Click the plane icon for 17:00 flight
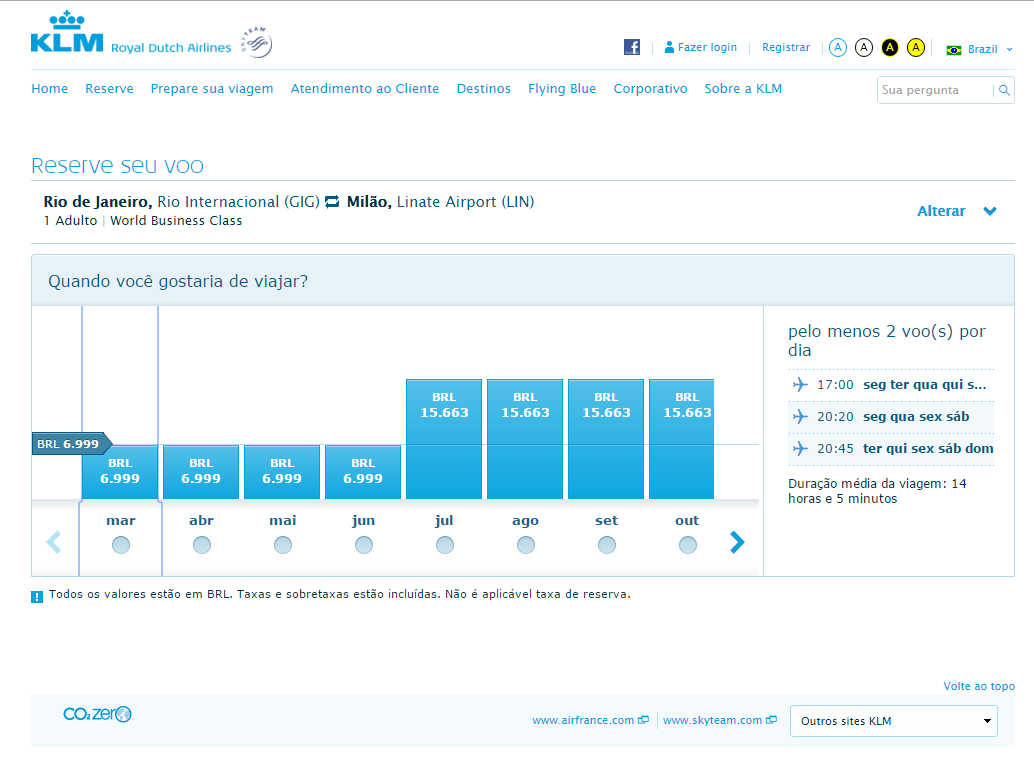The image size is (1034, 757). [x=800, y=384]
